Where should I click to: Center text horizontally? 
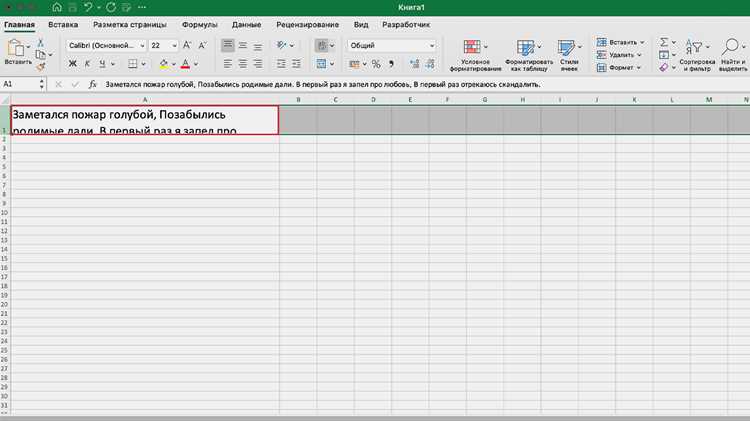pyautogui.click(x=243, y=64)
